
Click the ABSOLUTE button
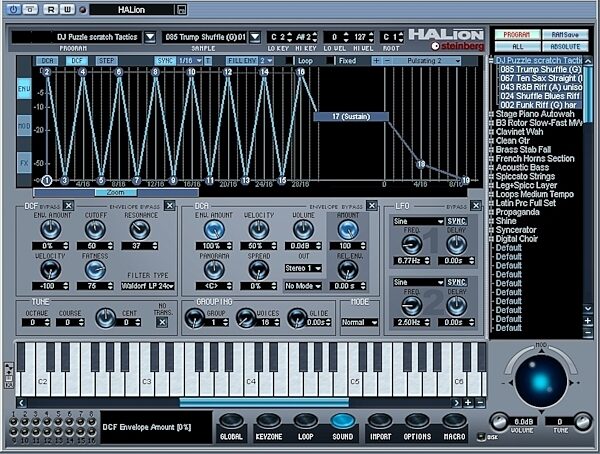(565, 47)
